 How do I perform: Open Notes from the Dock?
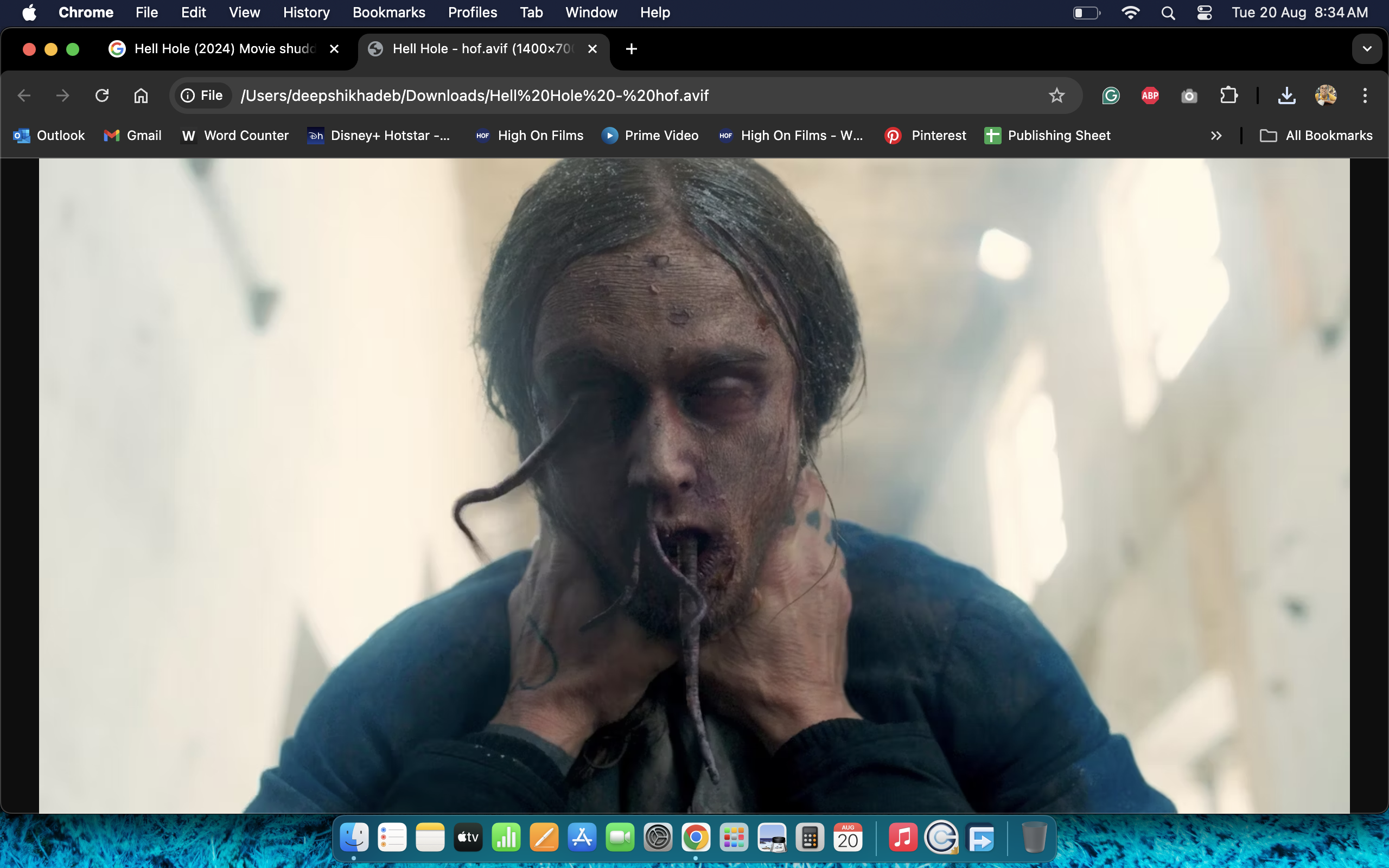pos(430,838)
